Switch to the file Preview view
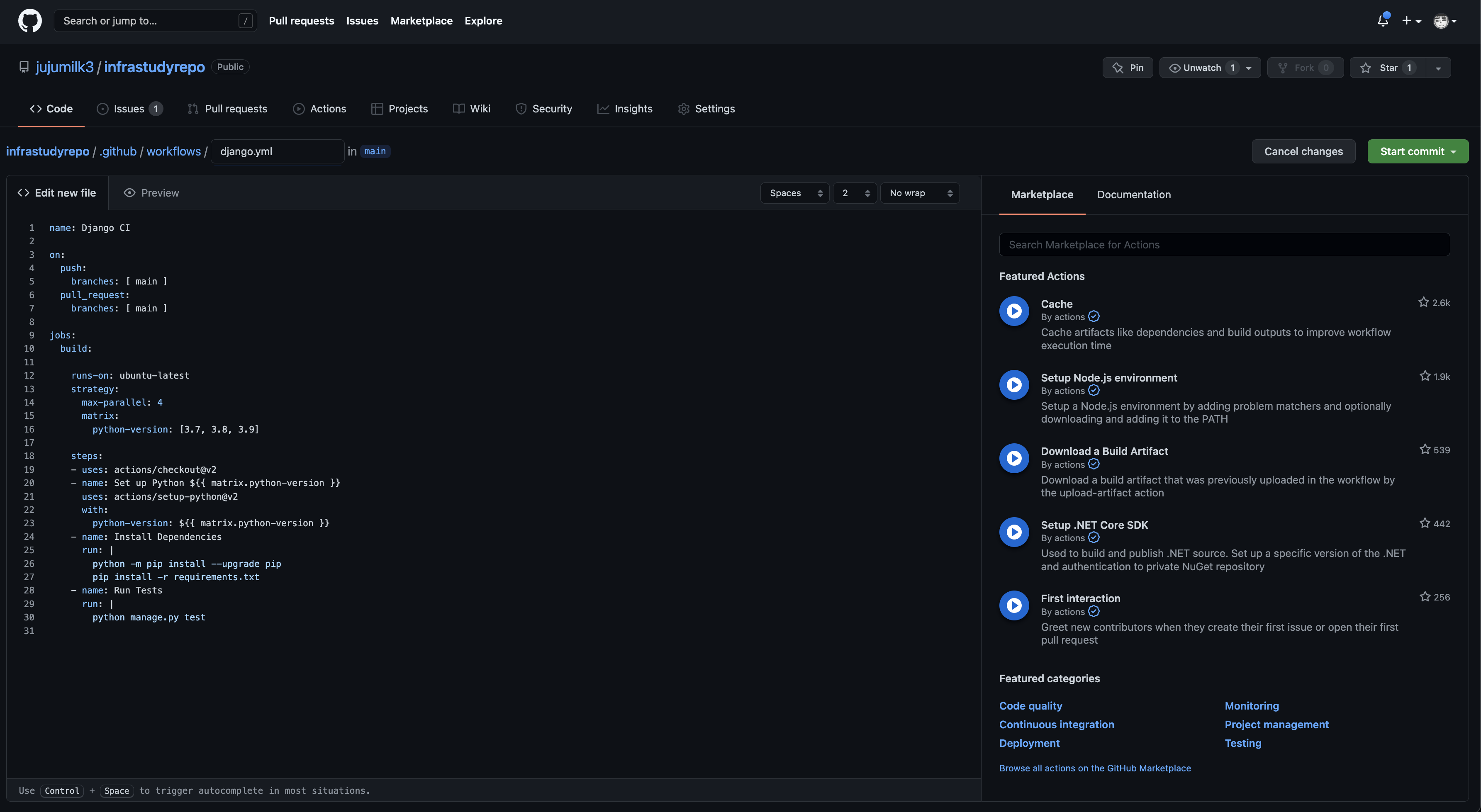 point(151,193)
